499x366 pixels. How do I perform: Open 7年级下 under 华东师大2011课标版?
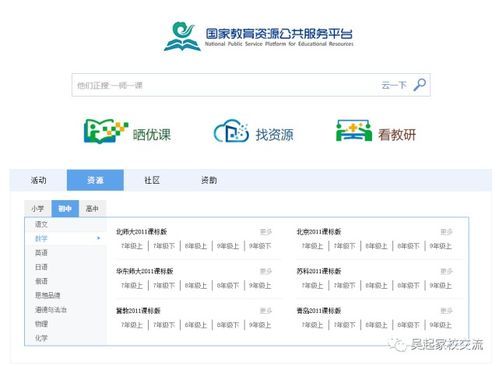click(x=164, y=285)
